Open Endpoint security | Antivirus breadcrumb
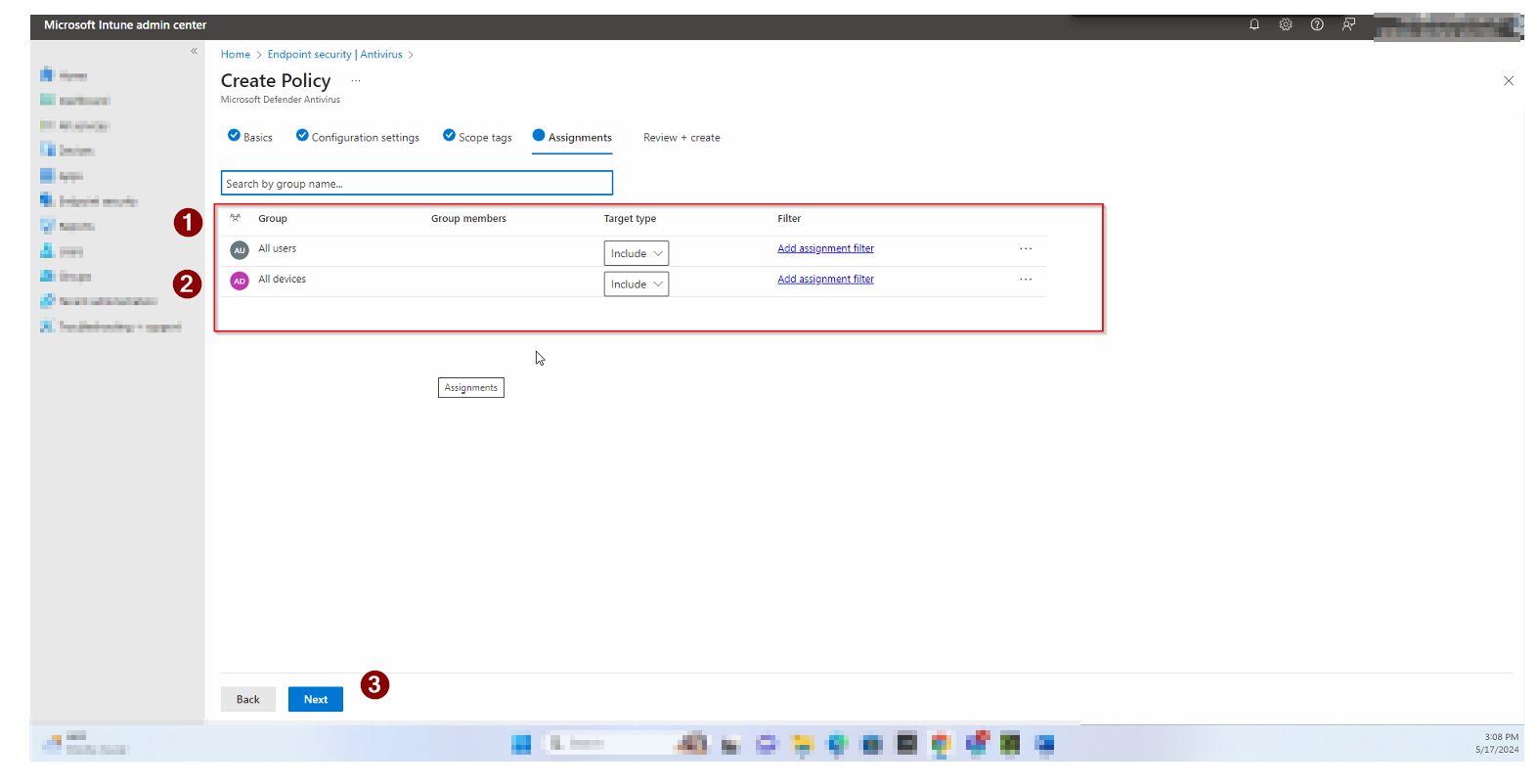This screenshot has width=1539, height=784. [335, 55]
